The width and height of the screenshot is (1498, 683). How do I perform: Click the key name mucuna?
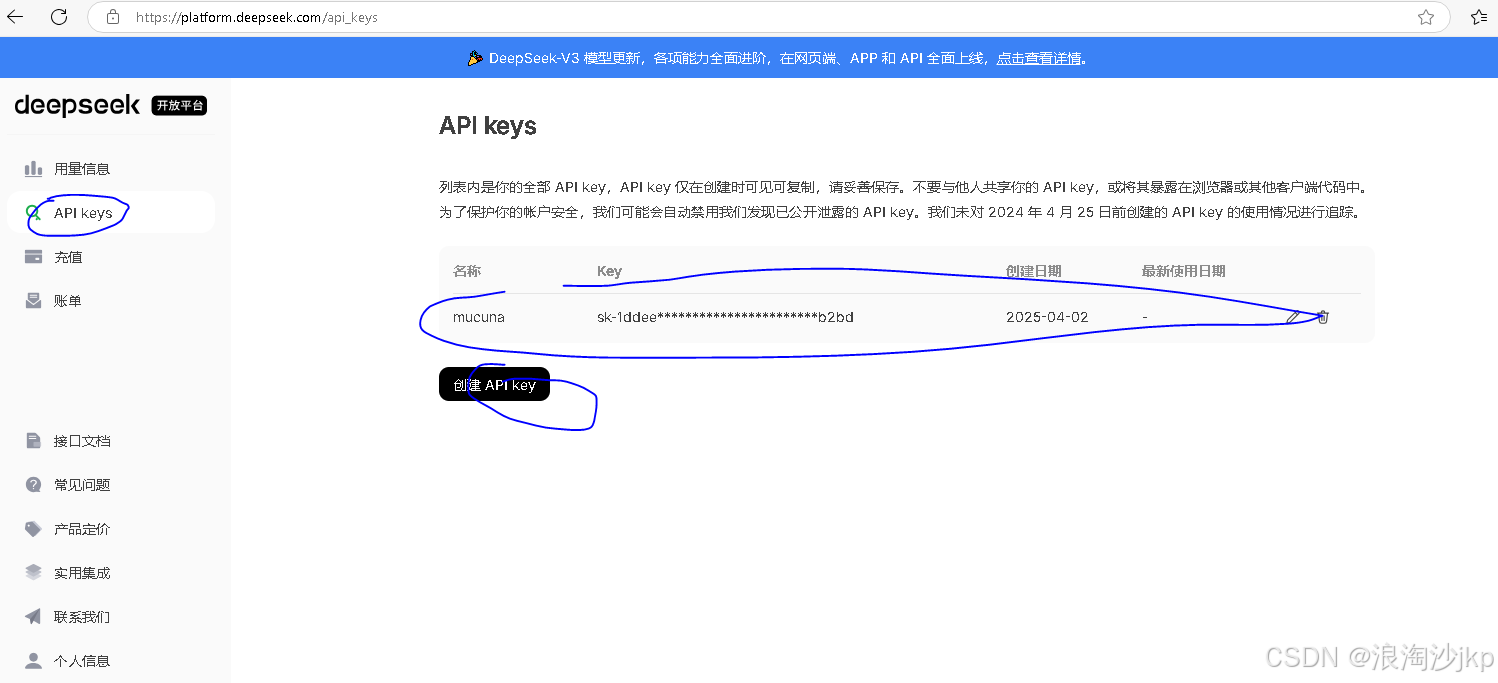[479, 318]
